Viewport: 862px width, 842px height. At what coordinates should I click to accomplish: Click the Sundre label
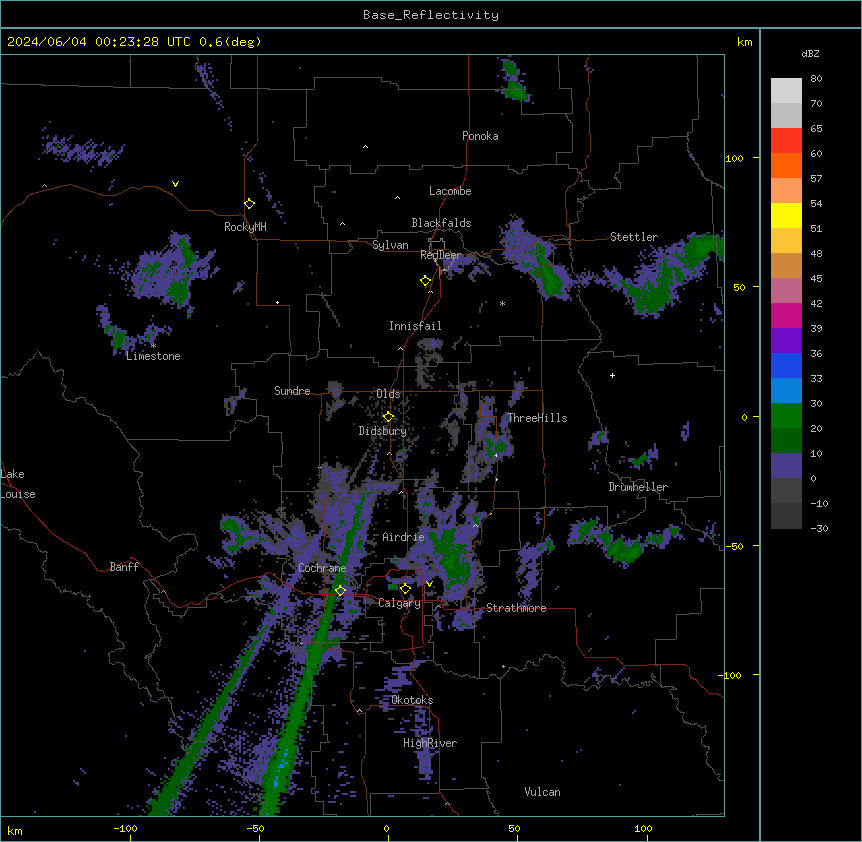(292, 391)
